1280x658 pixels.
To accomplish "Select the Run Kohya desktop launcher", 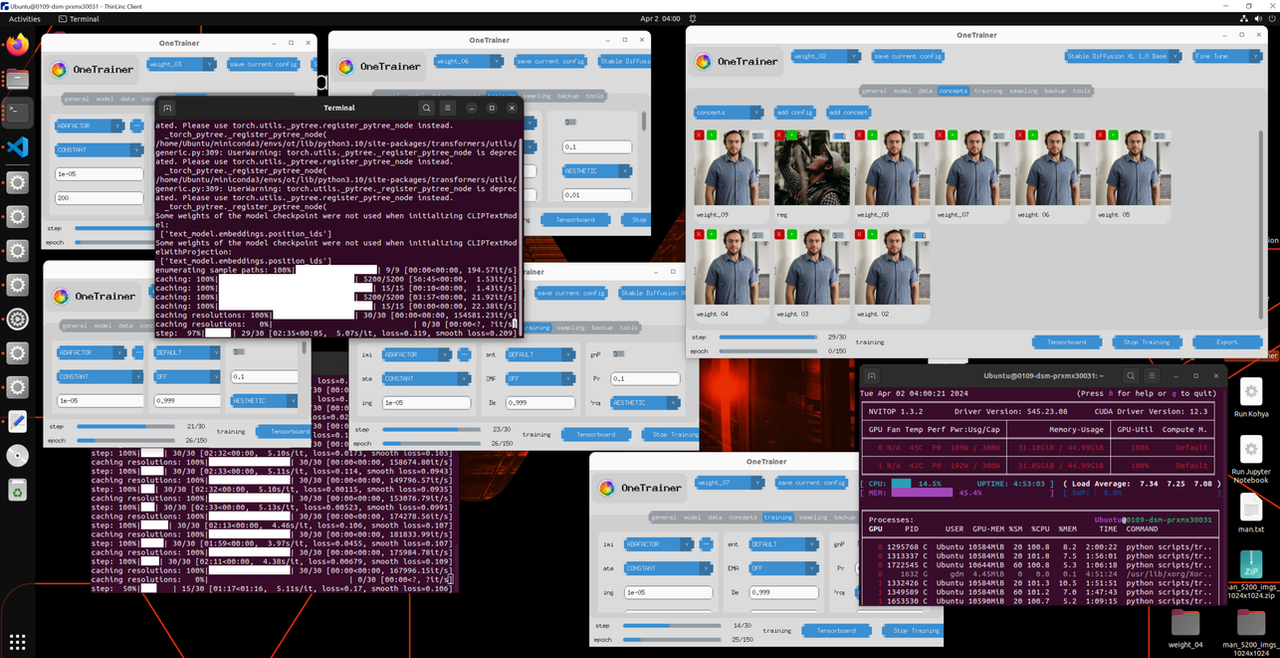I will point(1251,396).
